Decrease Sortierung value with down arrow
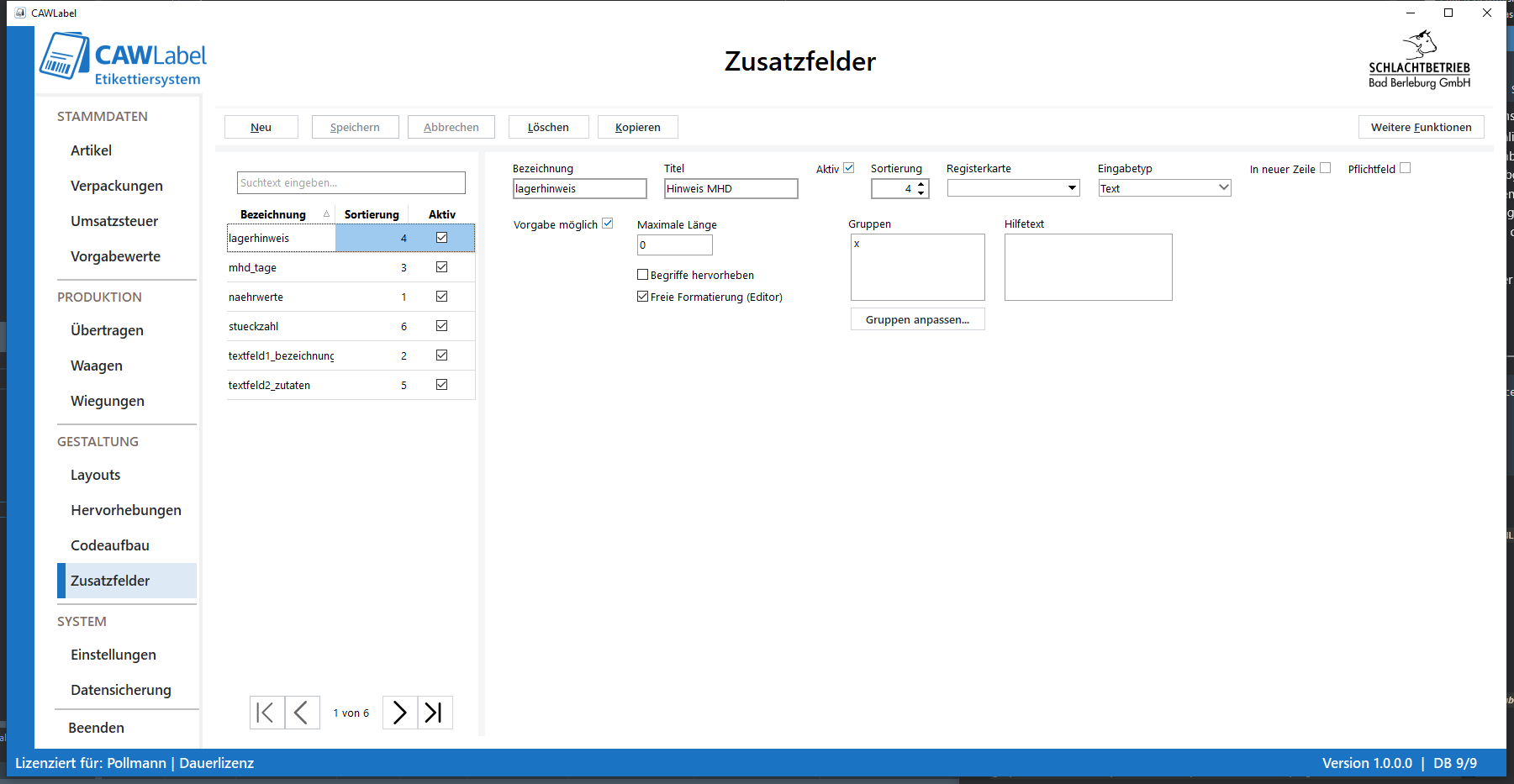This screenshot has height=784, width=1514. (921, 193)
